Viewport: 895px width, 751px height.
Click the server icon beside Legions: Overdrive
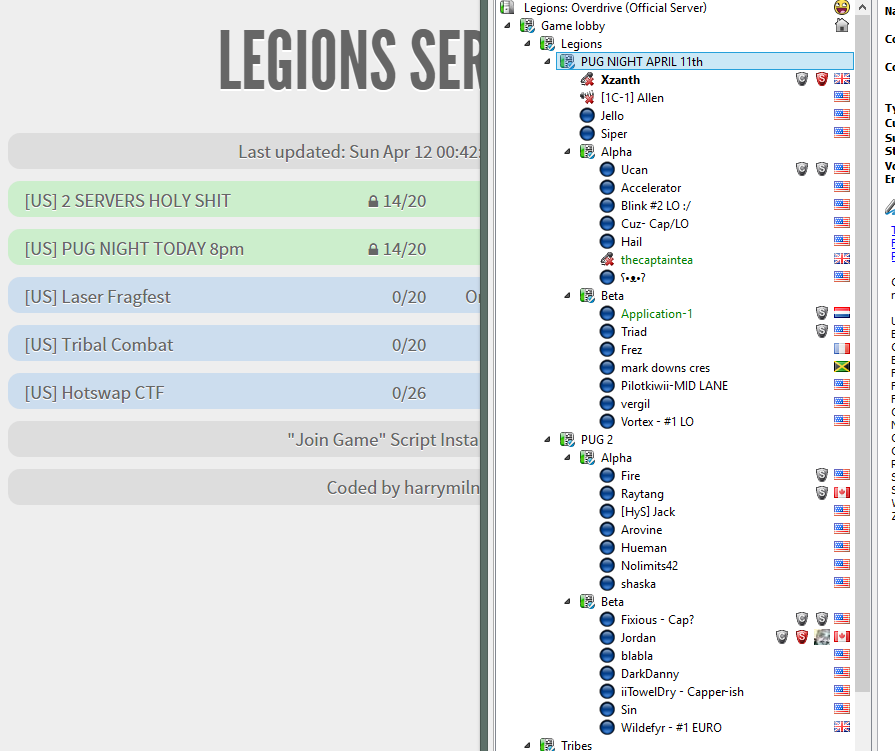point(507,7)
